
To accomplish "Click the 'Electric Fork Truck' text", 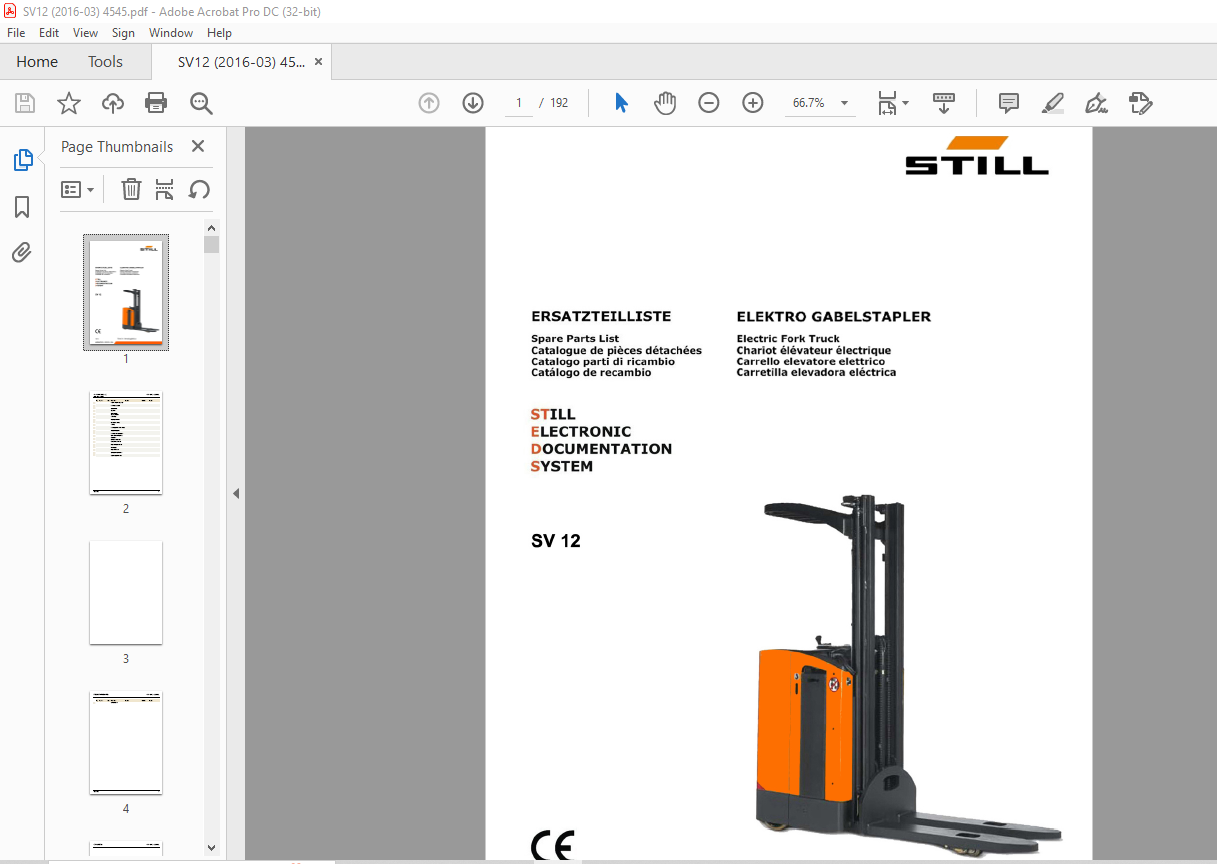I will point(788,339).
